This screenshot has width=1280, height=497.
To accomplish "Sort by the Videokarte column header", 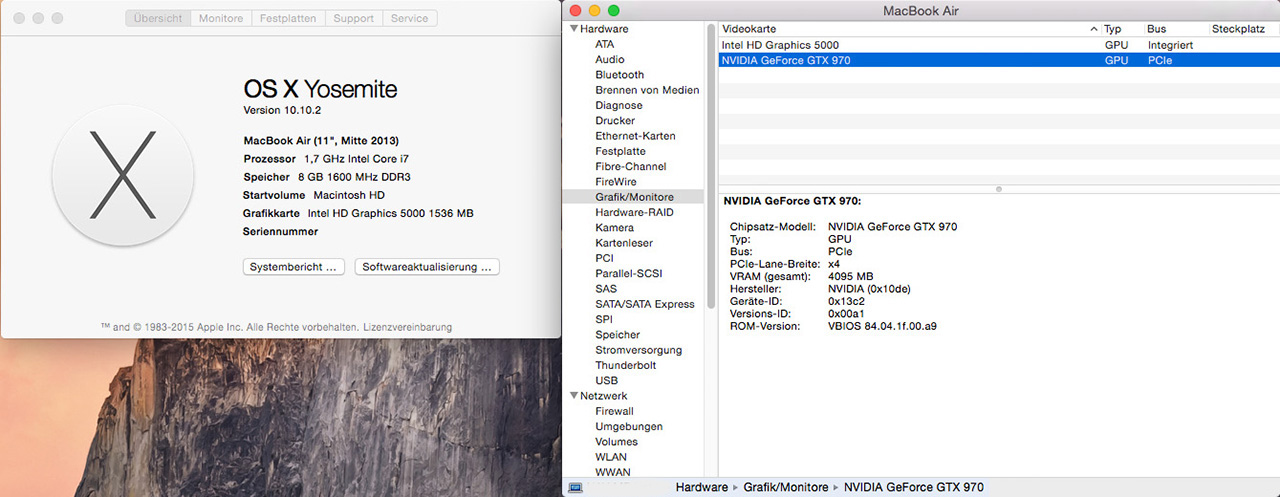I will 909,29.
